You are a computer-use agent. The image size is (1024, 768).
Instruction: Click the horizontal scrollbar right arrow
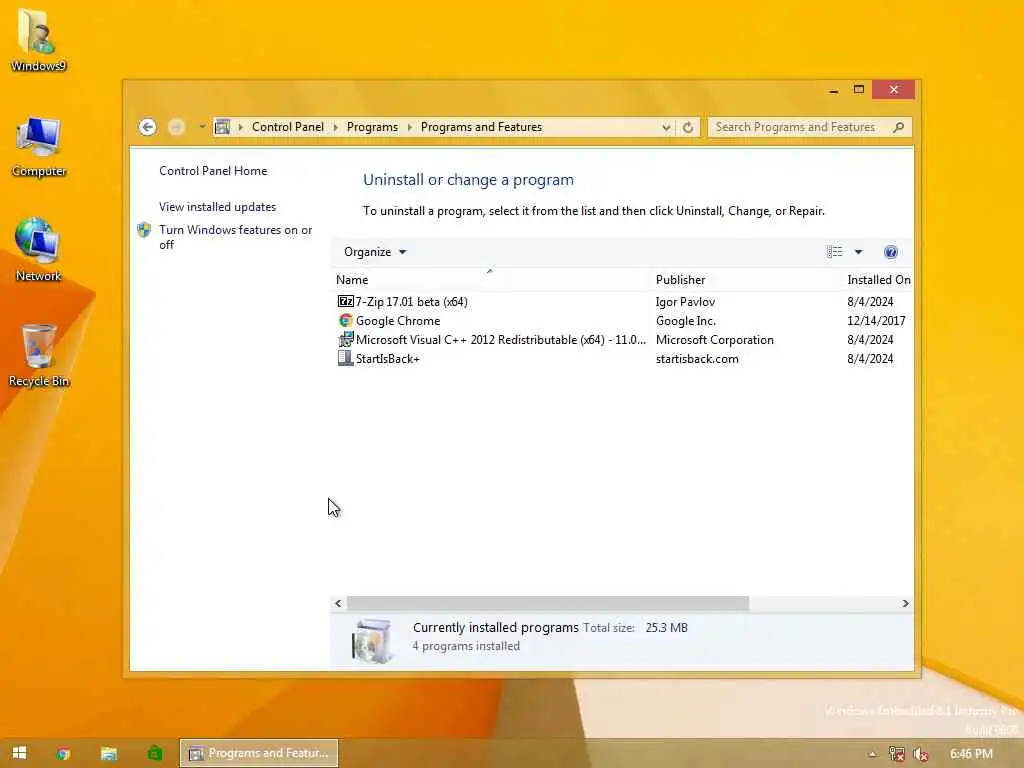905,603
